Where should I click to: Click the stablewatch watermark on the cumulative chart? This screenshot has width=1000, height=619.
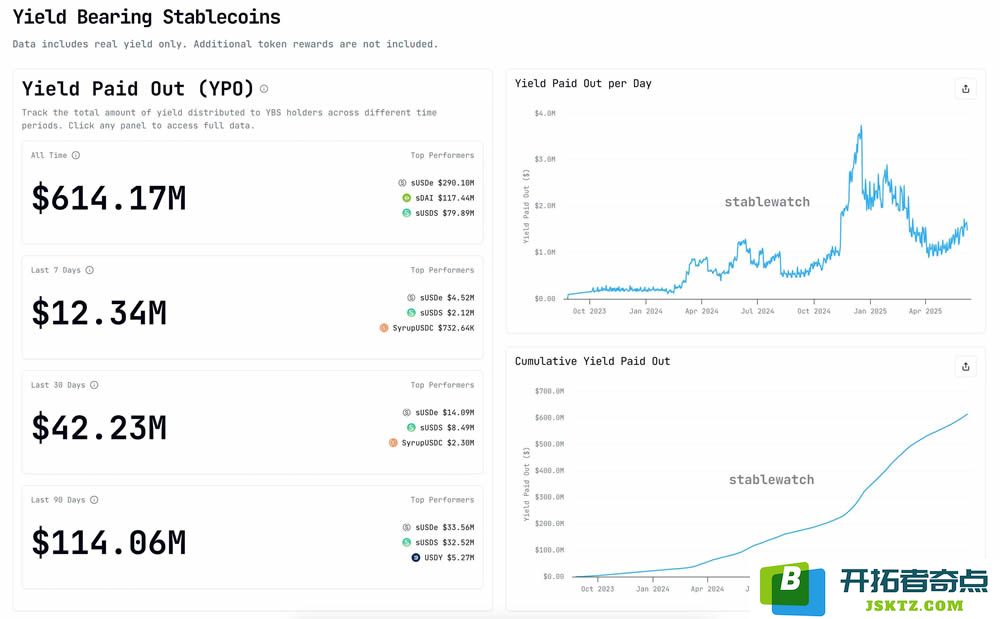(x=771, y=479)
